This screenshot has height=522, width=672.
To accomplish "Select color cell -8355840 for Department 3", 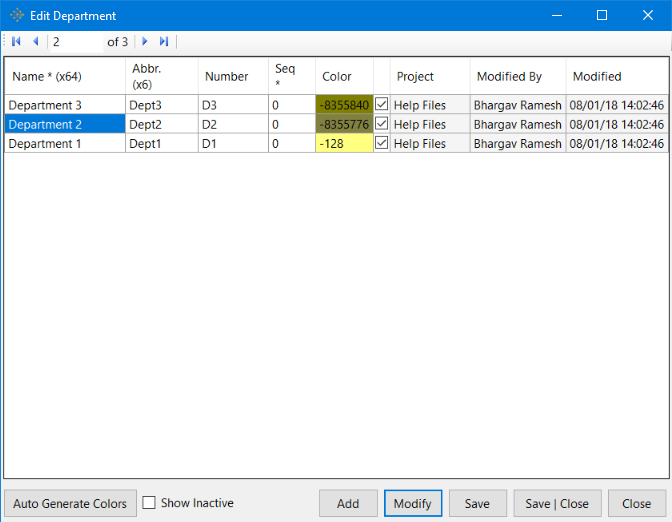I will point(344,105).
